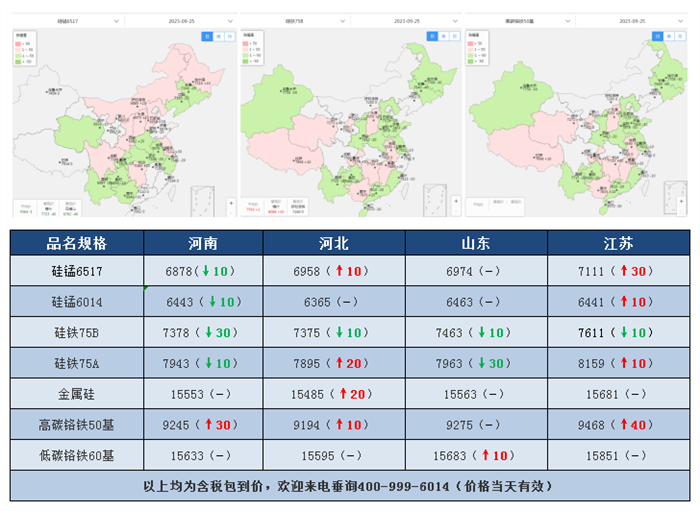This screenshot has width=700, height=511.
Task: Select the 日 daily view on the 硅锰6517 map
Action: [x=207, y=35]
